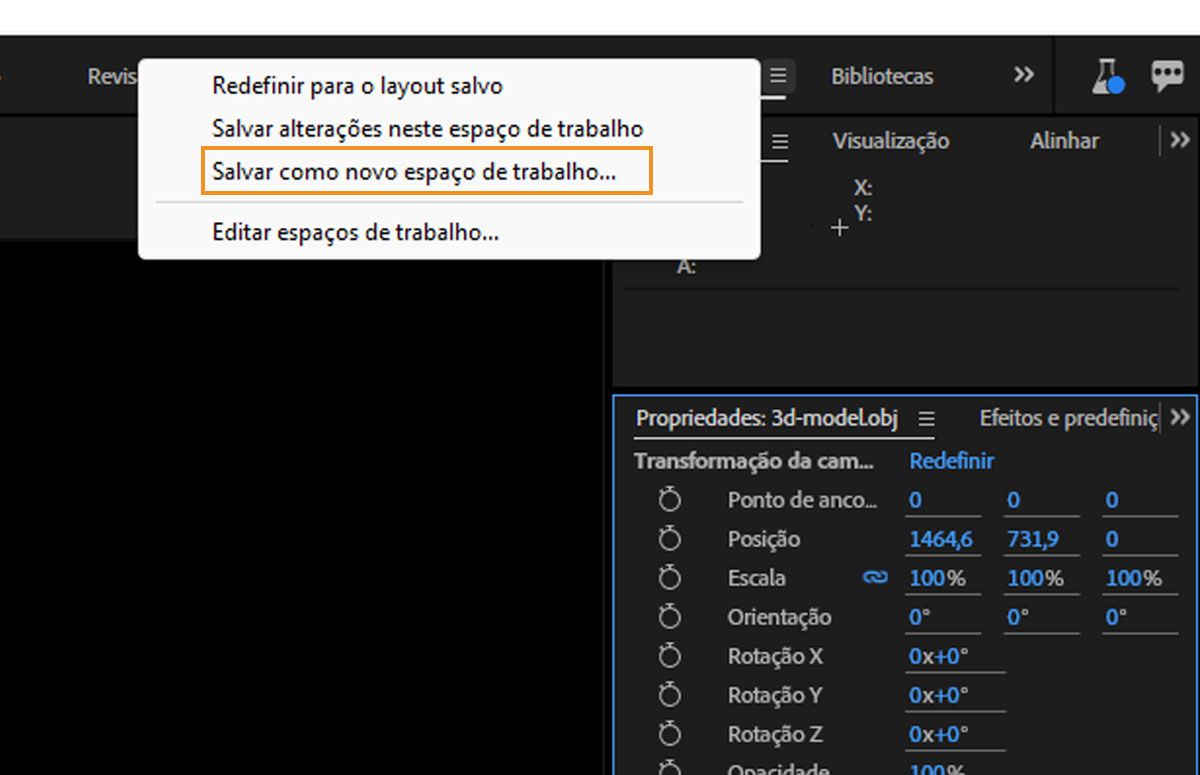
Task: Toggle the stopwatch for Ponto de ancoragem
Action: tap(670, 499)
